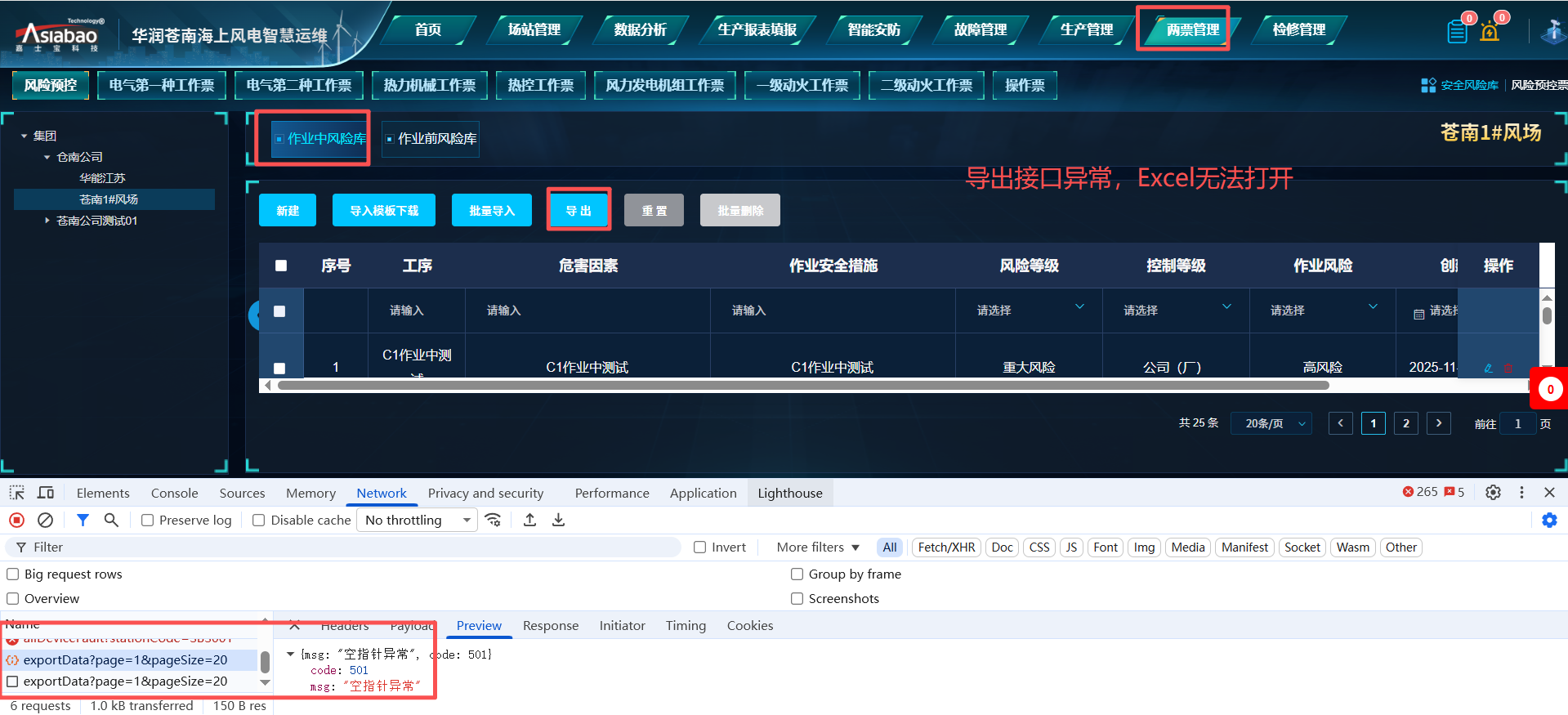Switch to the Response tab
Image resolution: width=1568 pixels, height=715 pixels.
(550, 625)
